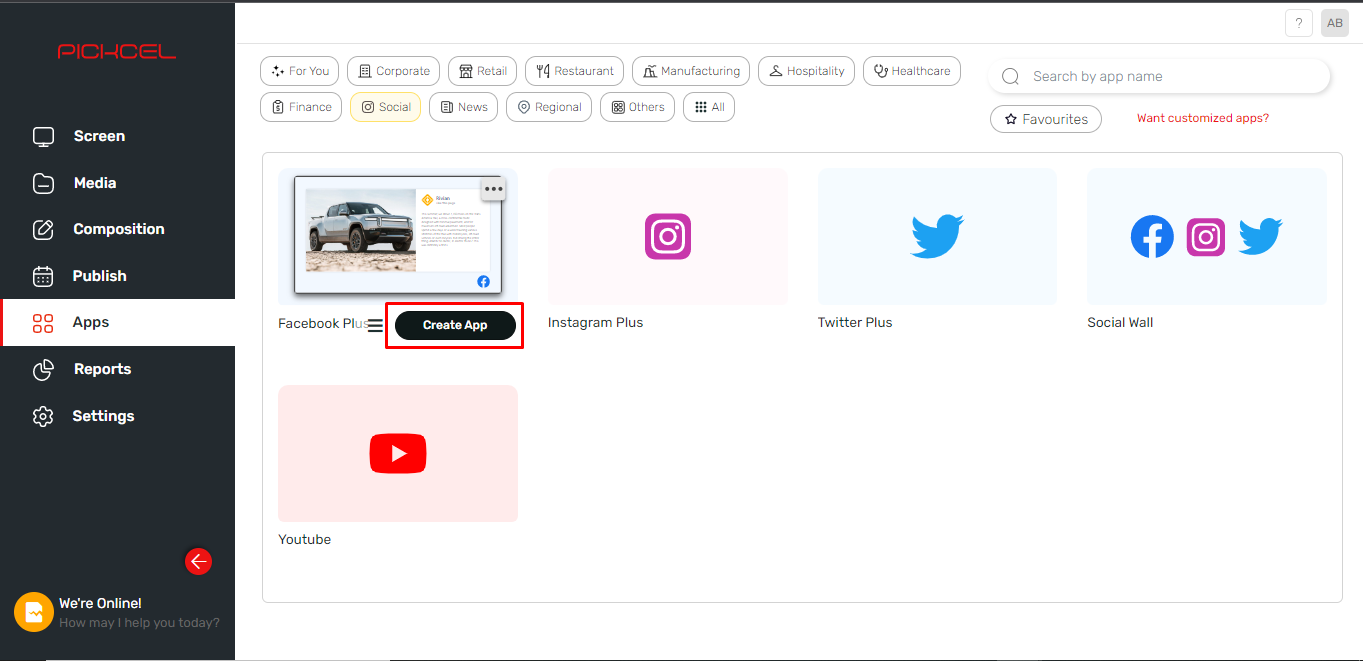
Task: Select the Social category filter
Action: 386,107
